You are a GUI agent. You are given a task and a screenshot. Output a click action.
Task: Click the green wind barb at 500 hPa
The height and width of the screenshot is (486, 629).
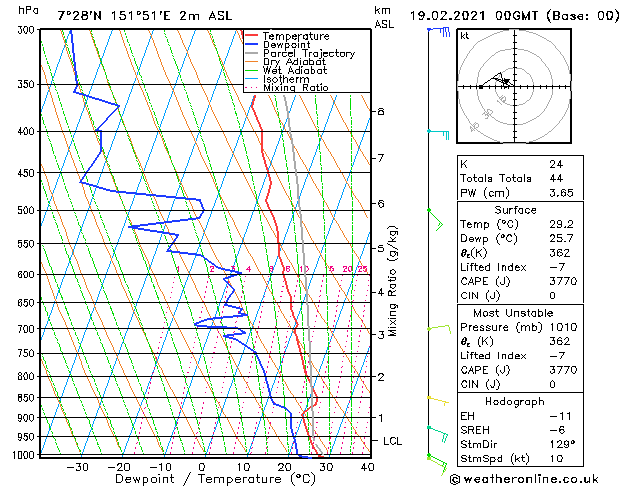pos(435,219)
